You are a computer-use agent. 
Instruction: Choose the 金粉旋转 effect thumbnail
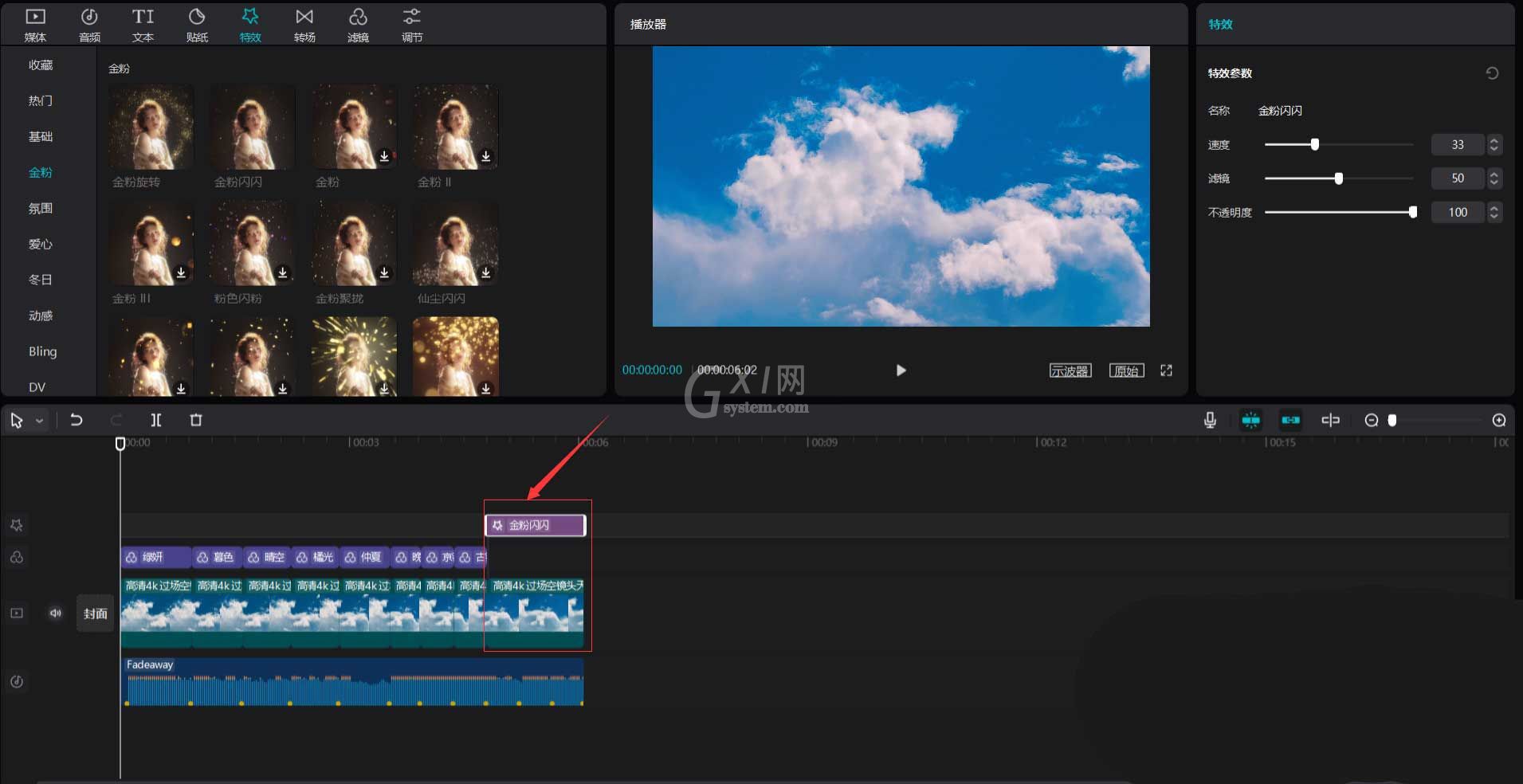click(151, 127)
